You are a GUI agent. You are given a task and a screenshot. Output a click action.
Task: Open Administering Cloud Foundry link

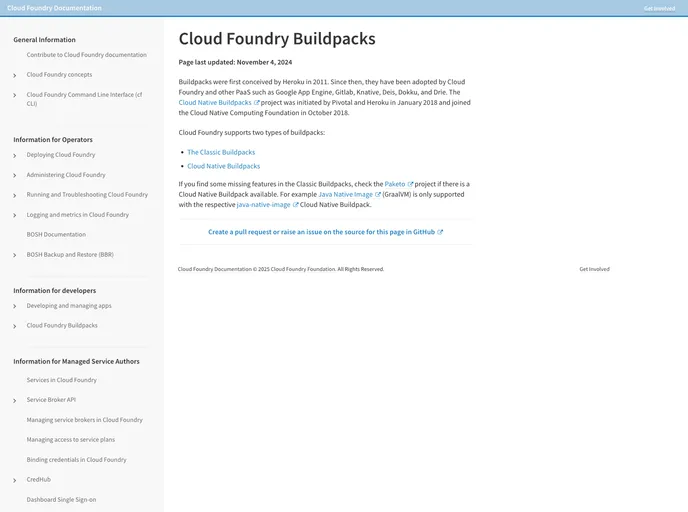tap(66, 175)
